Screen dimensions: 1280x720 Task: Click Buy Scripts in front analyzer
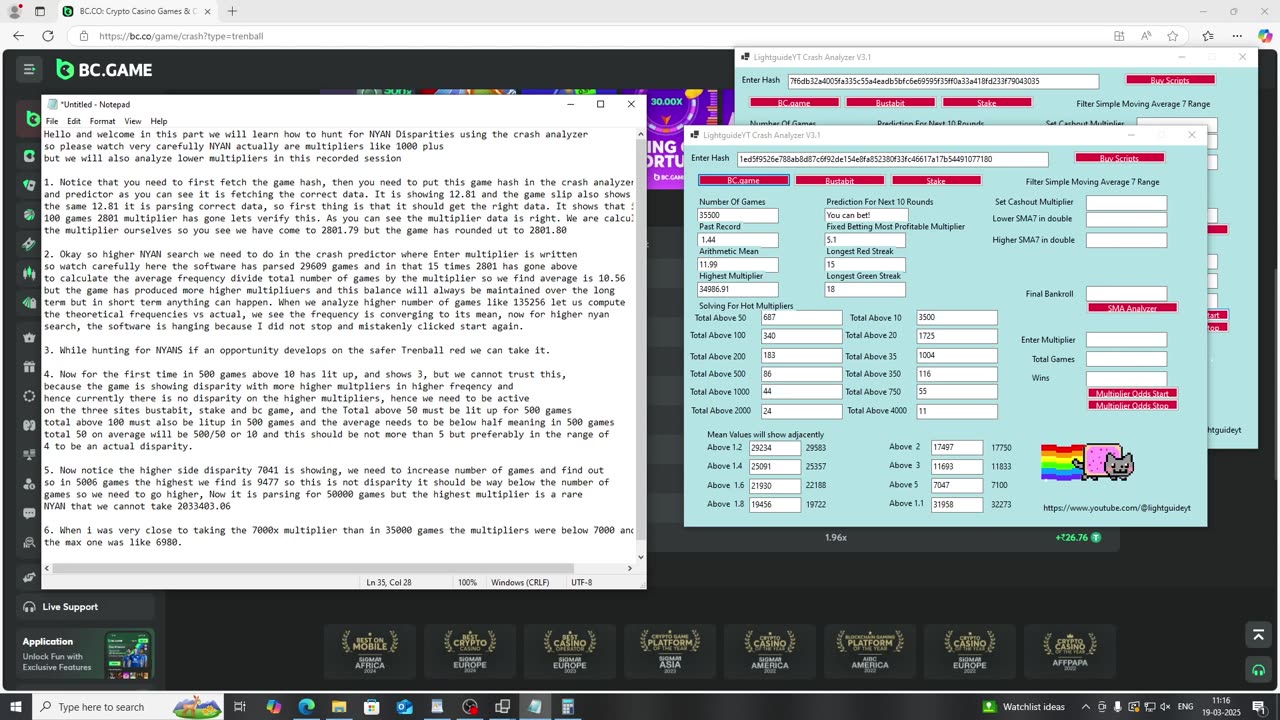pyautogui.click(x=1119, y=158)
